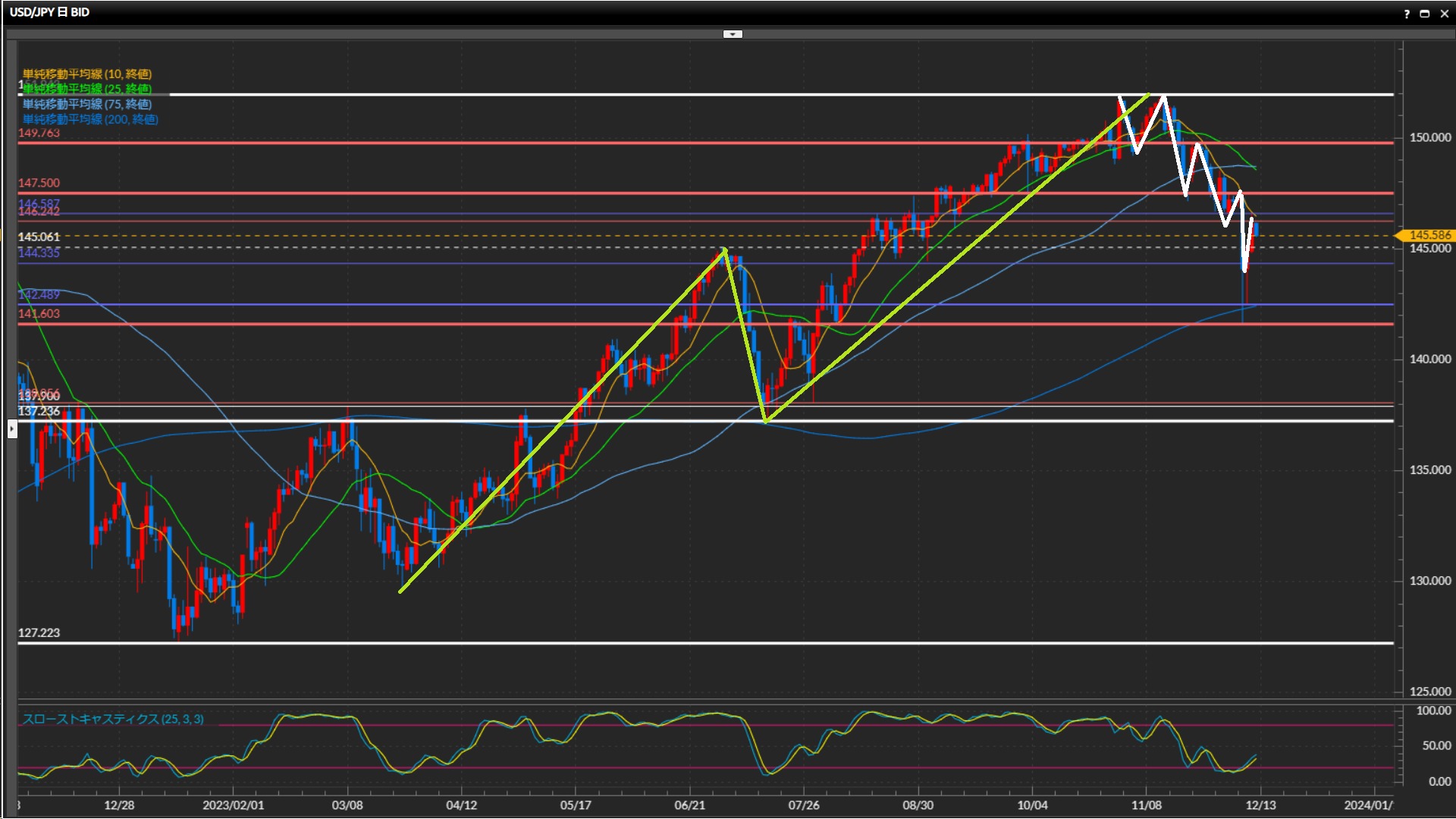
Task: Maximize the USD/JPY chart window
Action: click(x=1425, y=14)
